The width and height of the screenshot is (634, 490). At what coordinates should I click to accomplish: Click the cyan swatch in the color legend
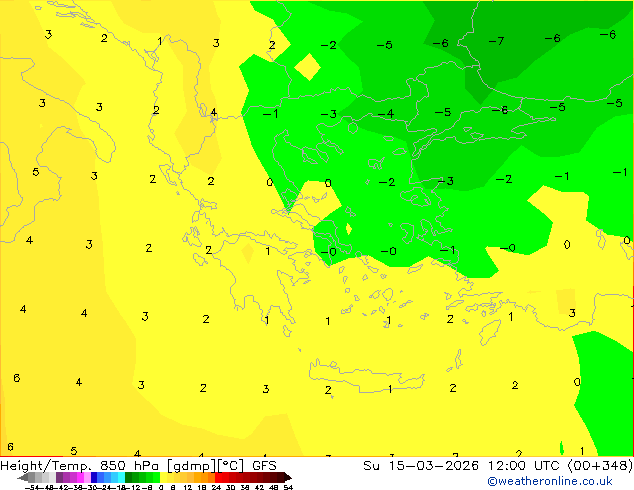(121, 478)
